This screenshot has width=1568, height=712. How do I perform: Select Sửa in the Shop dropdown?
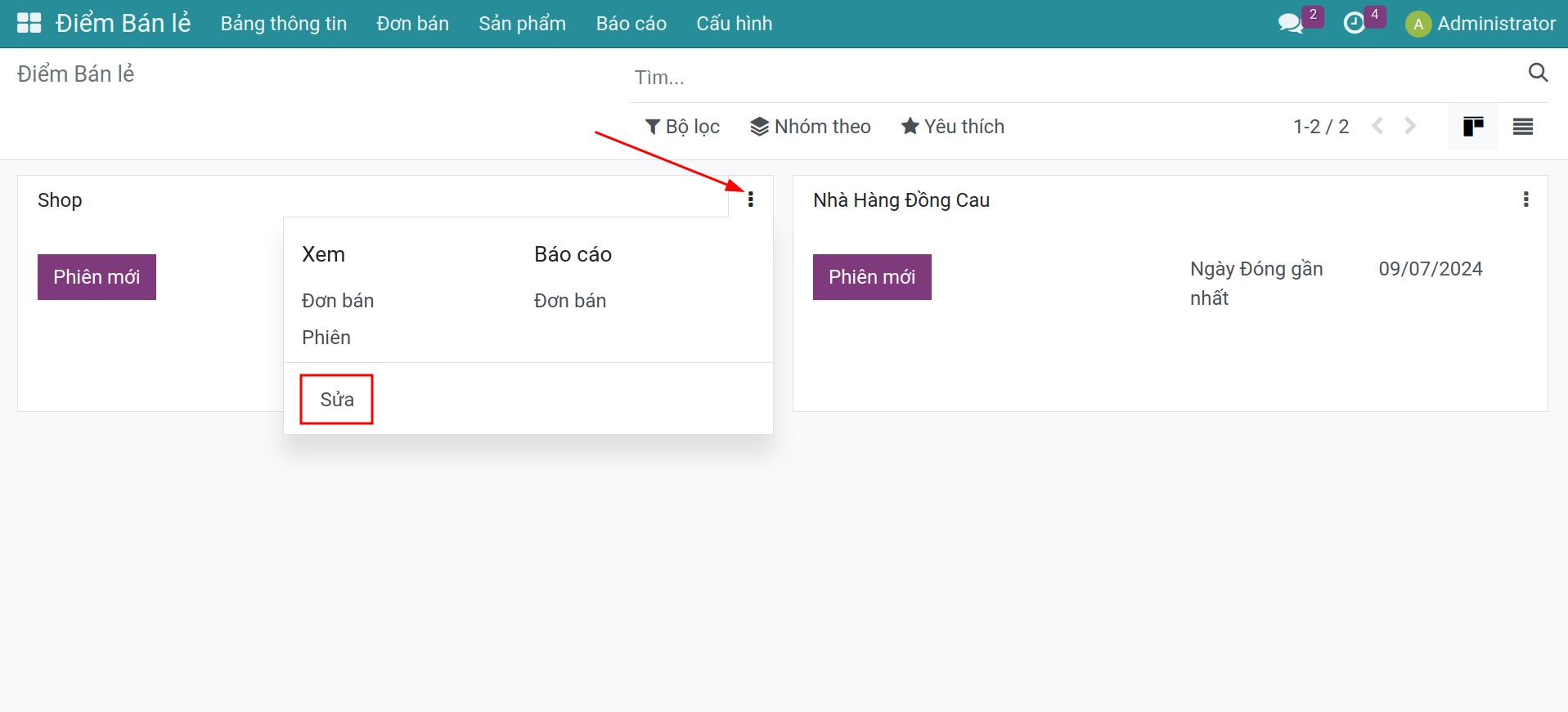tap(337, 400)
